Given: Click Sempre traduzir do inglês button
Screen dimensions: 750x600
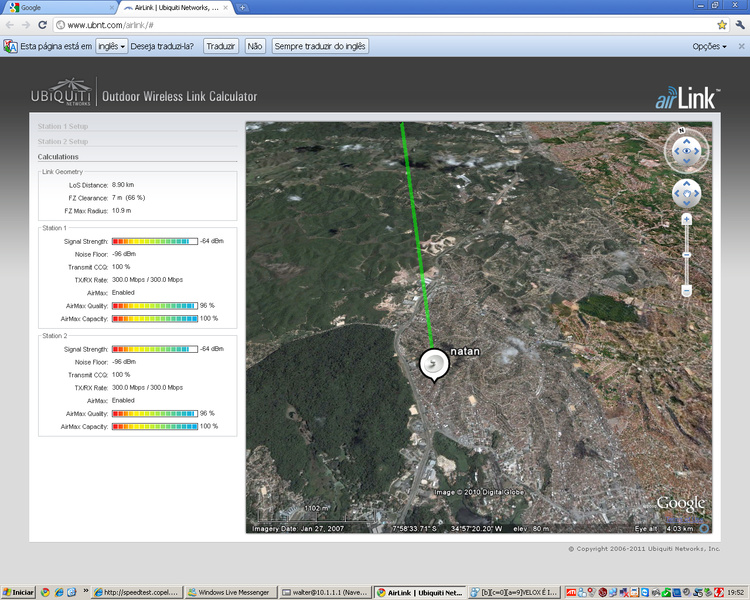Looking at the screenshot, I should [320, 46].
